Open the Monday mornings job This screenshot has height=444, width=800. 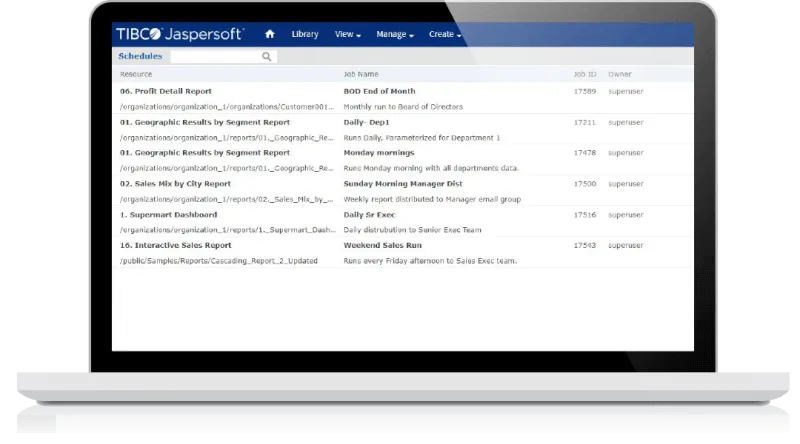coord(379,153)
